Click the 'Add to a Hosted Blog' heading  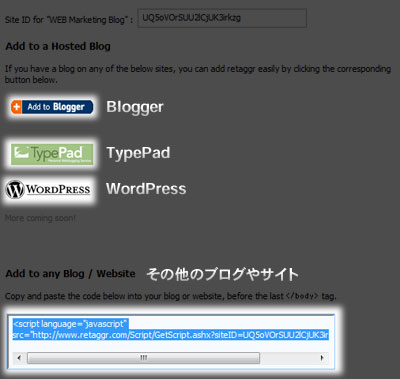click(58, 46)
